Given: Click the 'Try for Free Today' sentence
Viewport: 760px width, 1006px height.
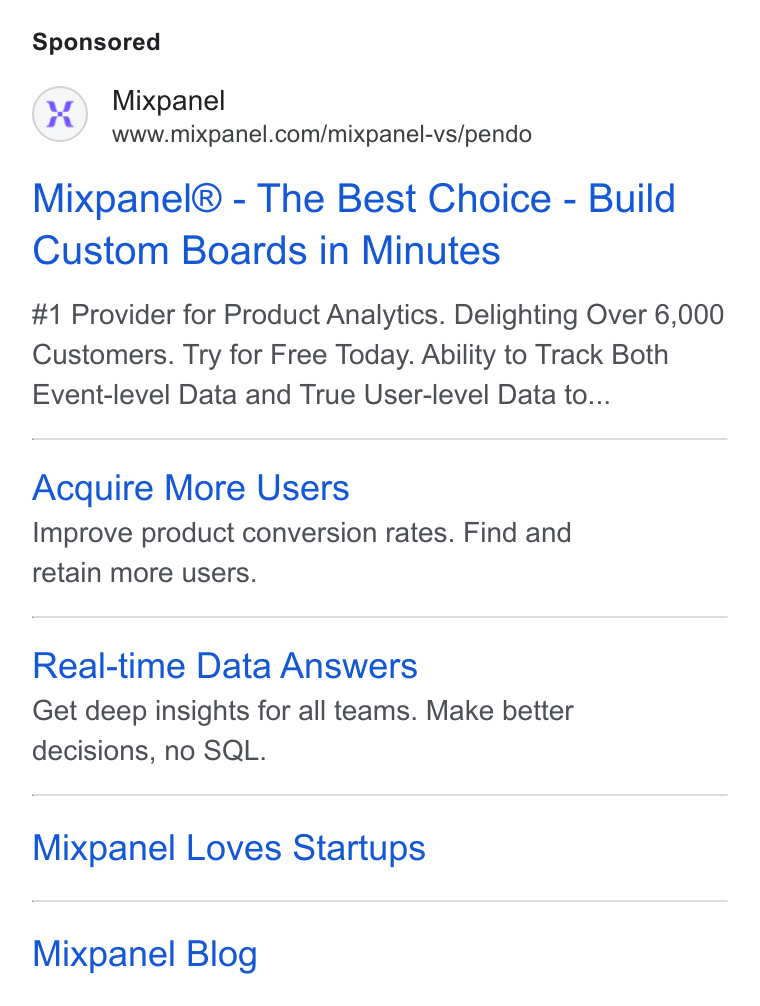Looking at the screenshot, I should 298,355.
